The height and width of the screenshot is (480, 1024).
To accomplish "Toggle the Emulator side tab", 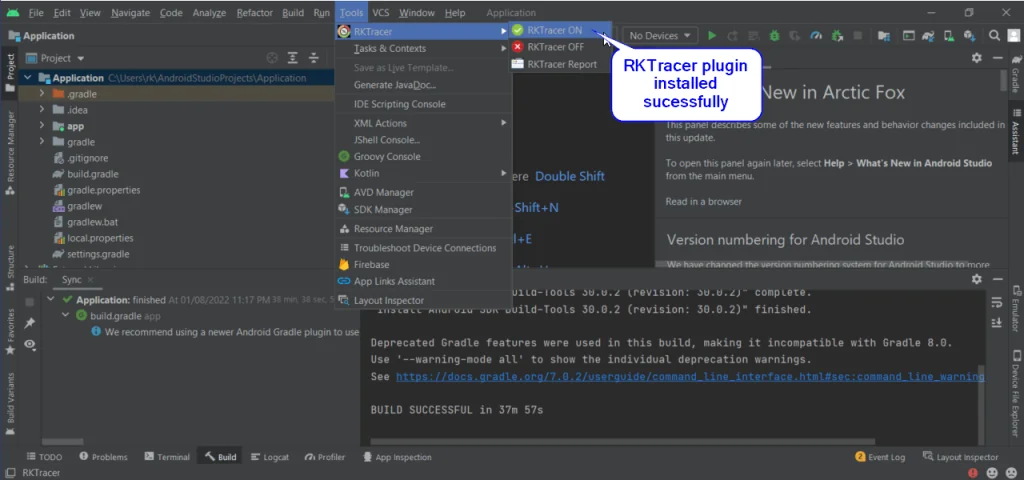I will pos(1016,309).
